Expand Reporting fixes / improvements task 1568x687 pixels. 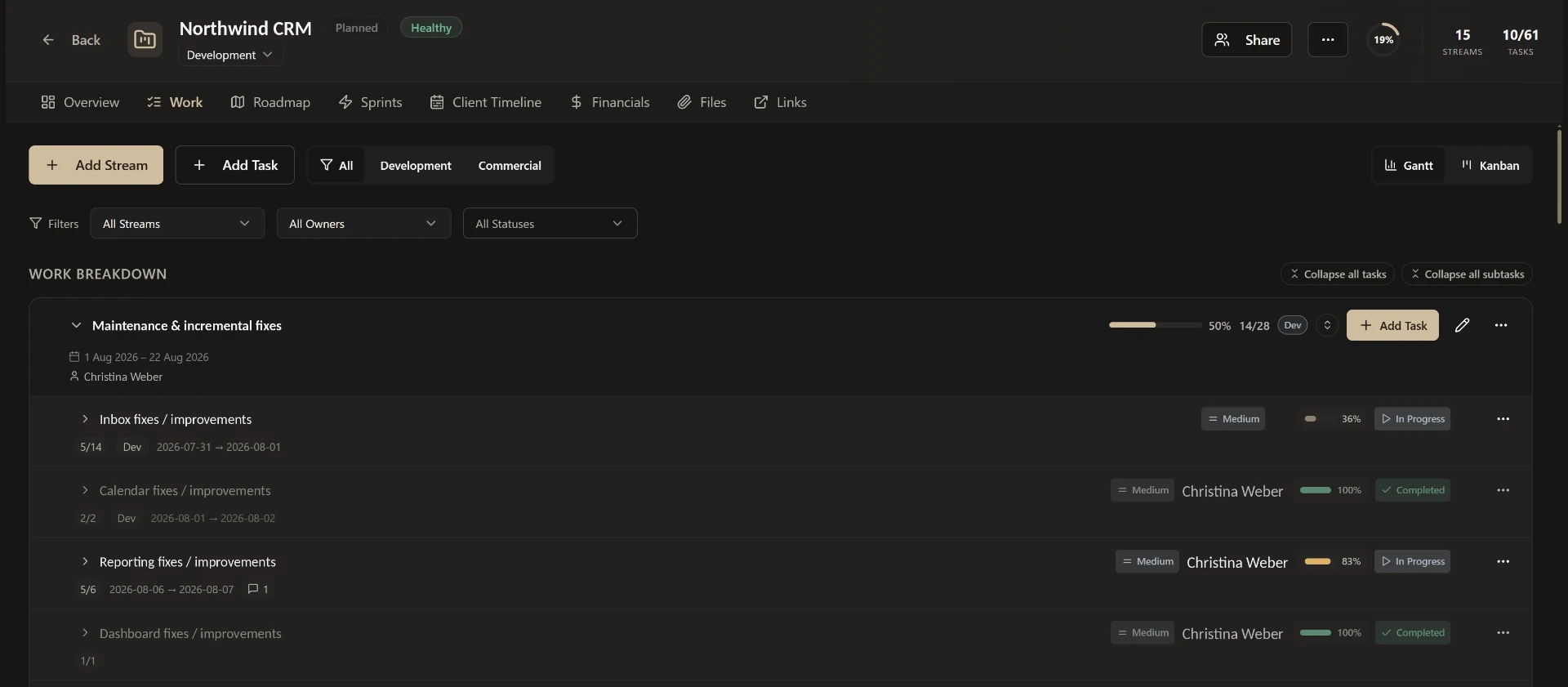tap(84, 562)
